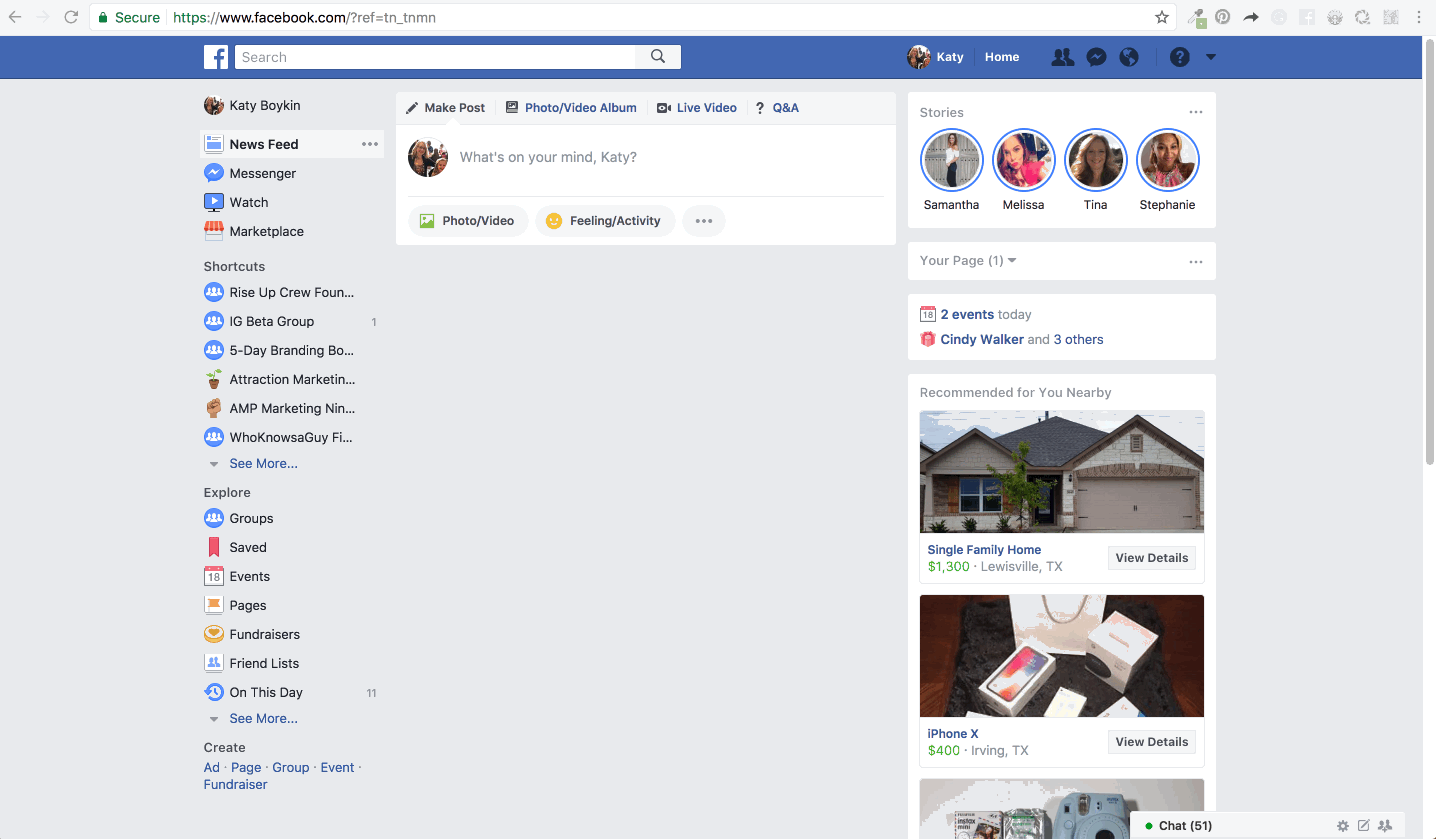
Task: Select the Live Video tab
Action: tap(697, 108)
